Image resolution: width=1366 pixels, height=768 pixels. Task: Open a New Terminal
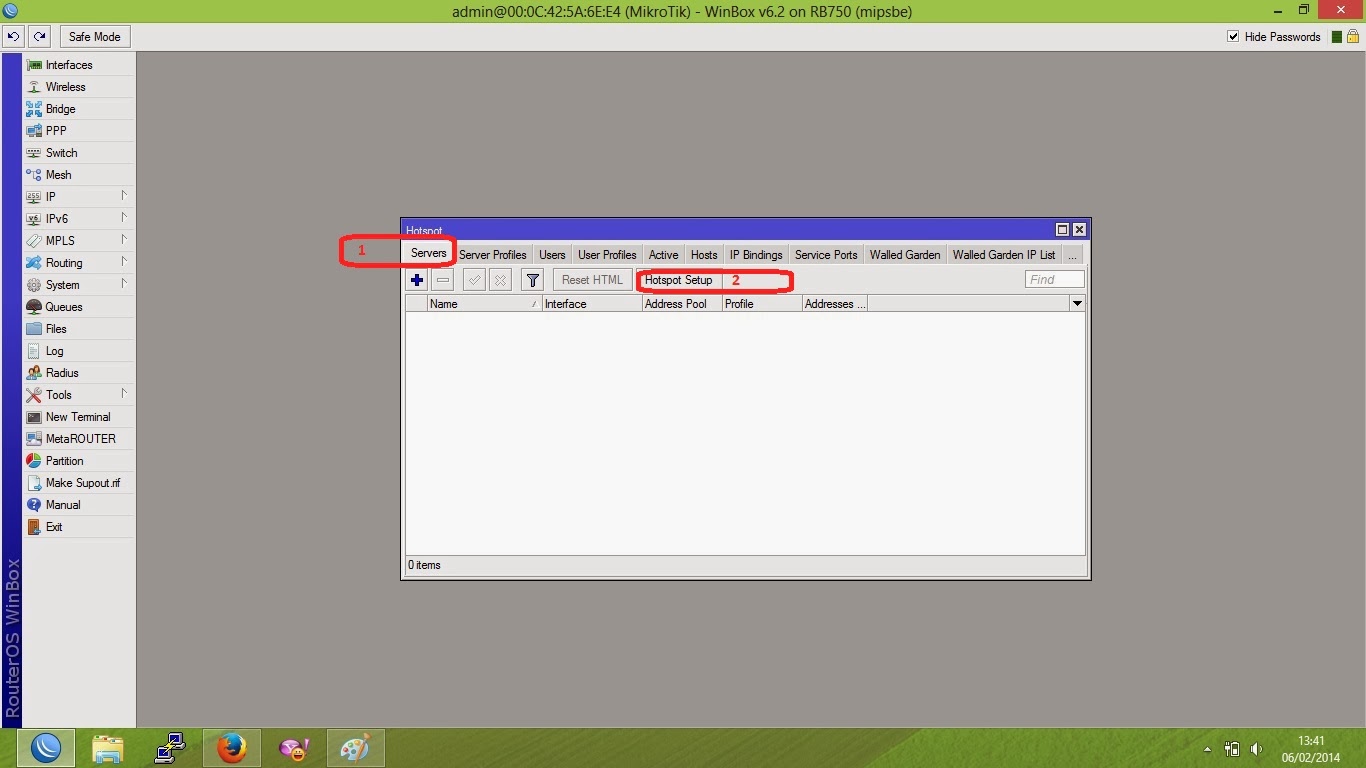tap(79, 417)
